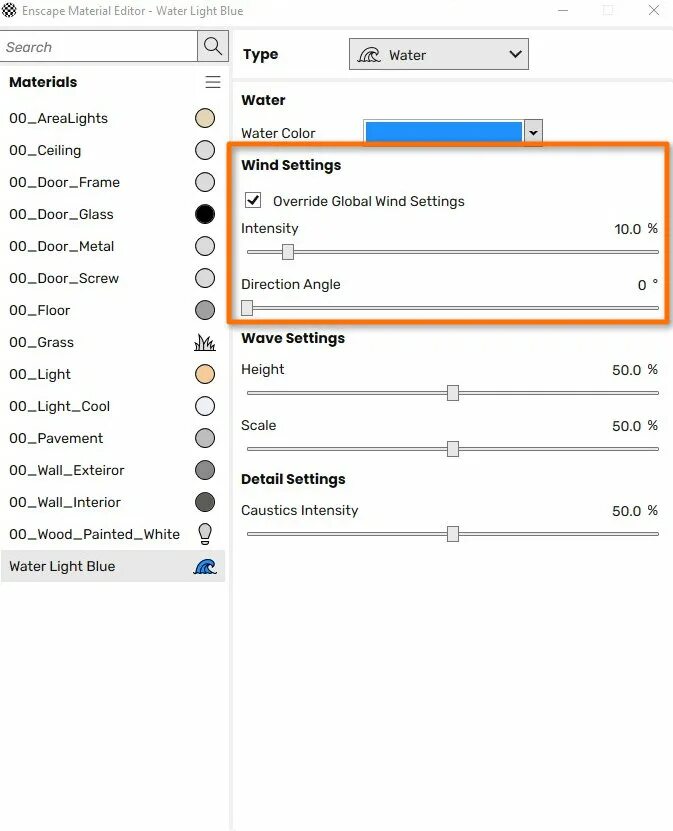Select the 00_Door_Metal material
This screenshot has height=831, width=673.
[112, 246]
